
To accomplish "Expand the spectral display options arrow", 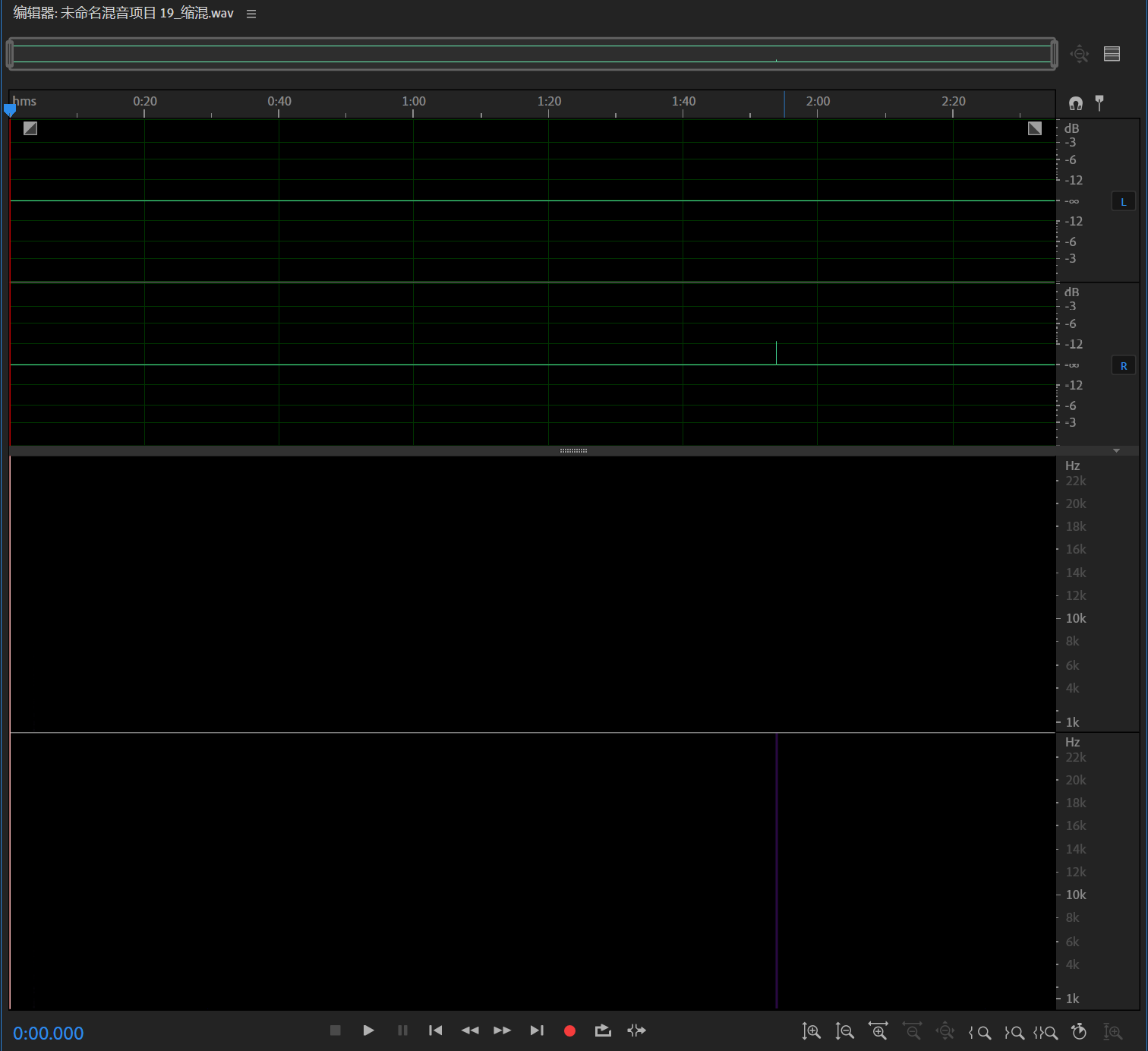I will (1116, 450).
